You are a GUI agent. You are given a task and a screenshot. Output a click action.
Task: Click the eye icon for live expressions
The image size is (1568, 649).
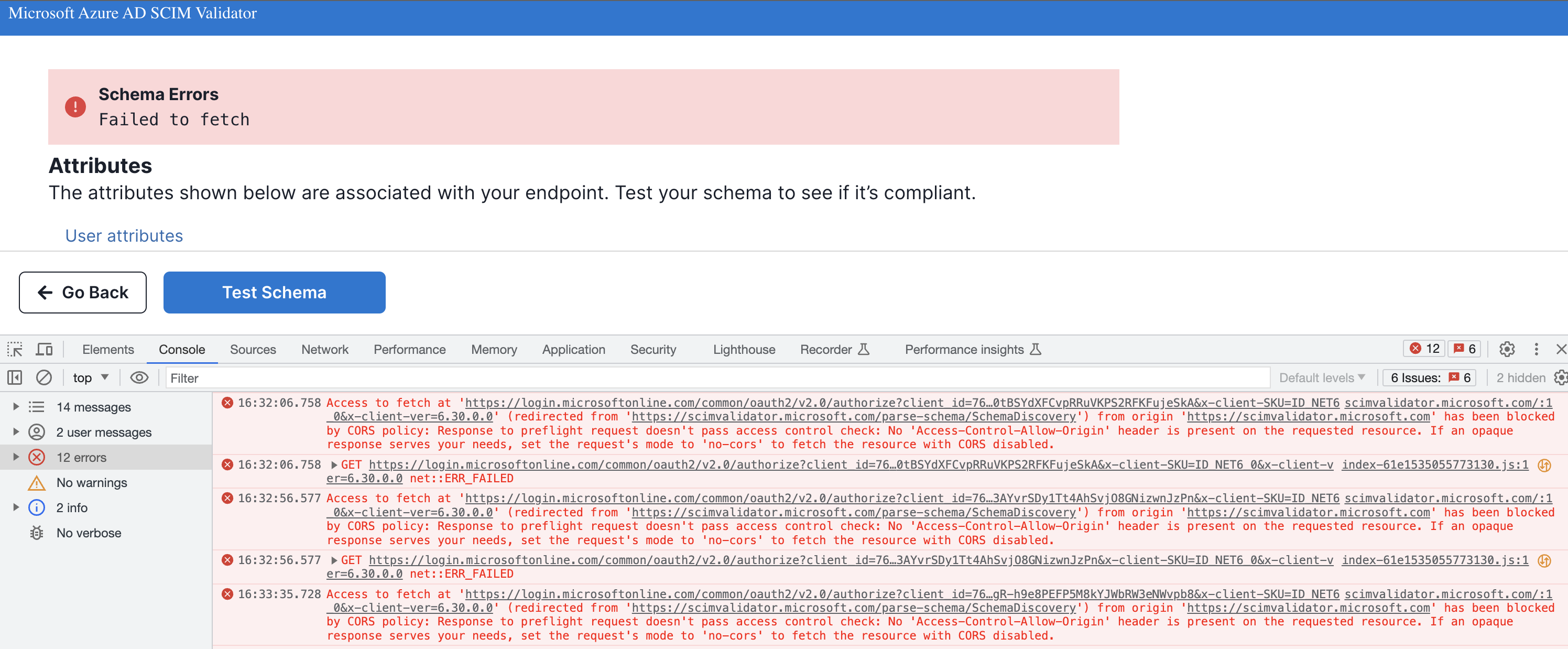[x=139, y=377]
